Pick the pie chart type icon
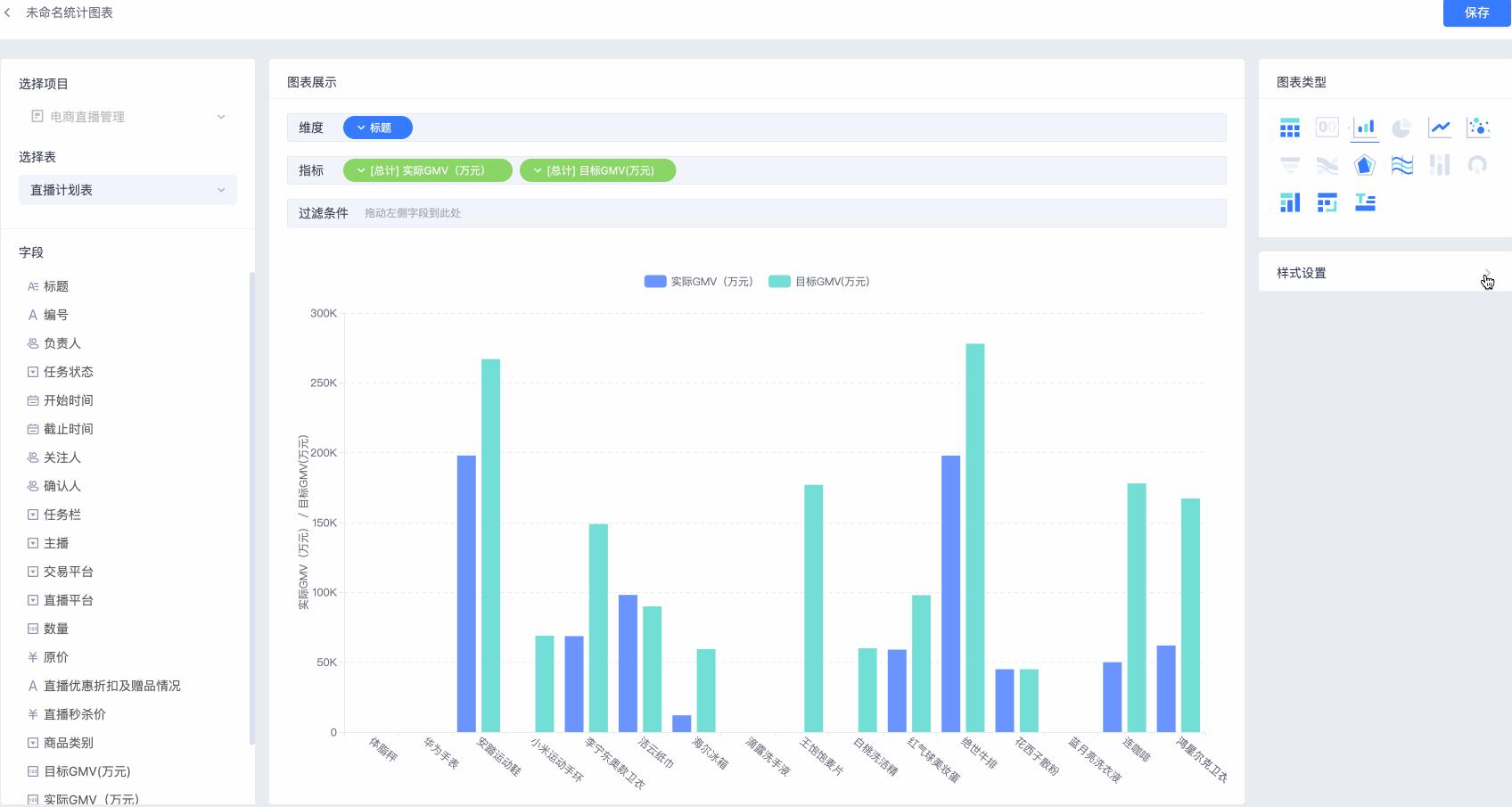The height and width of the screenshot is (807, 1512). (x=1401, y=128)
